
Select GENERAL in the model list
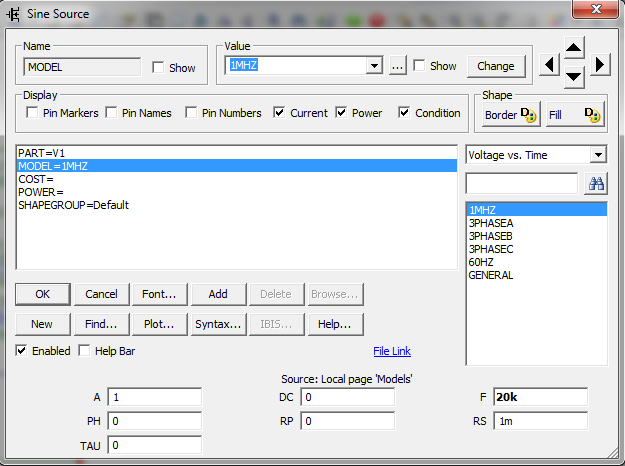pos(536,275)
